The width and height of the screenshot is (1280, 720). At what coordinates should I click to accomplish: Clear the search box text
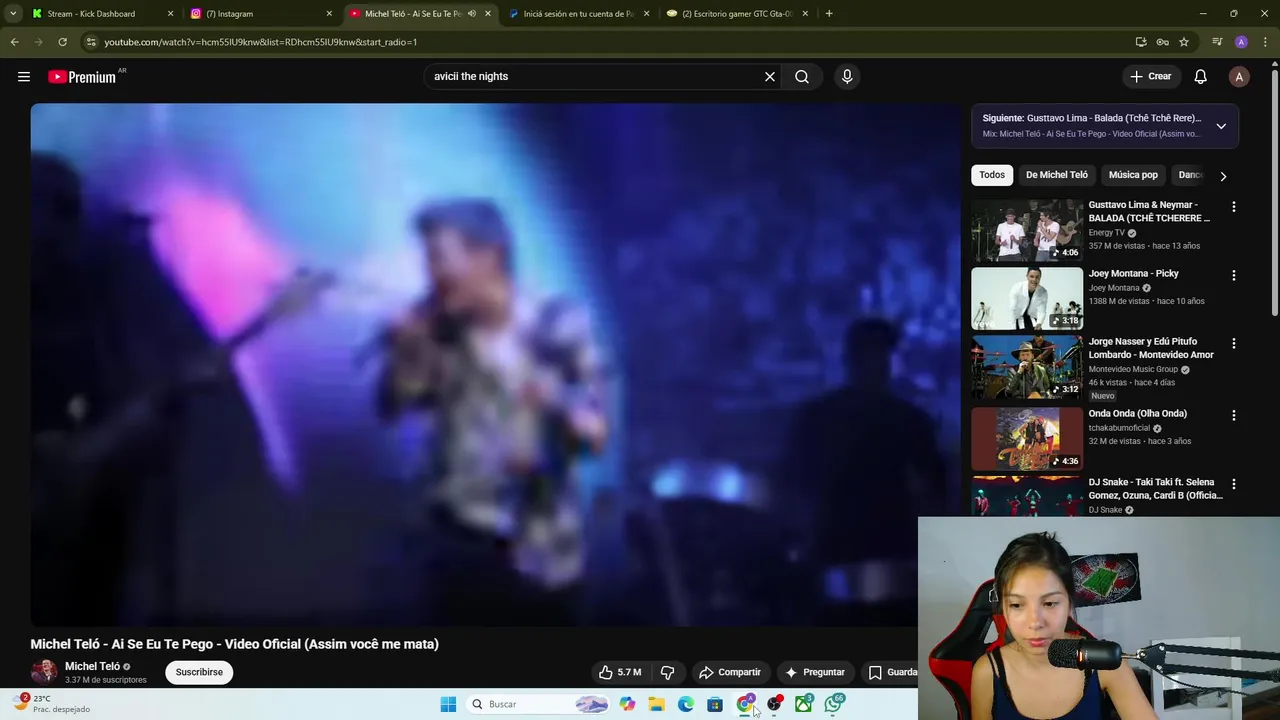tap(770, 76)
